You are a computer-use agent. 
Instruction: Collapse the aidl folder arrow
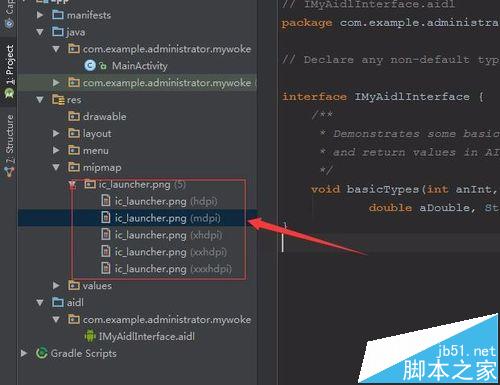[40, 302]
